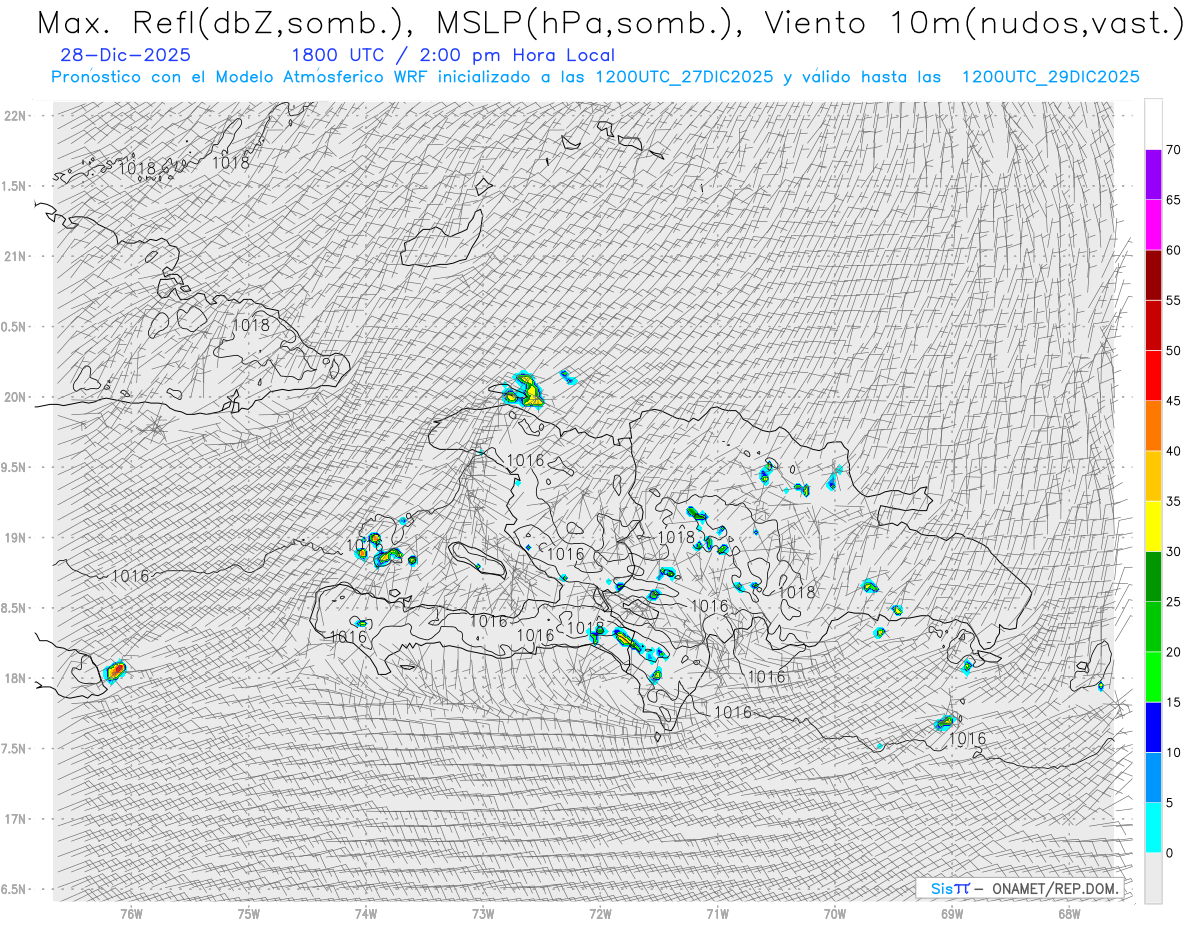Click the '19N' latitude label

coord(17,538)
